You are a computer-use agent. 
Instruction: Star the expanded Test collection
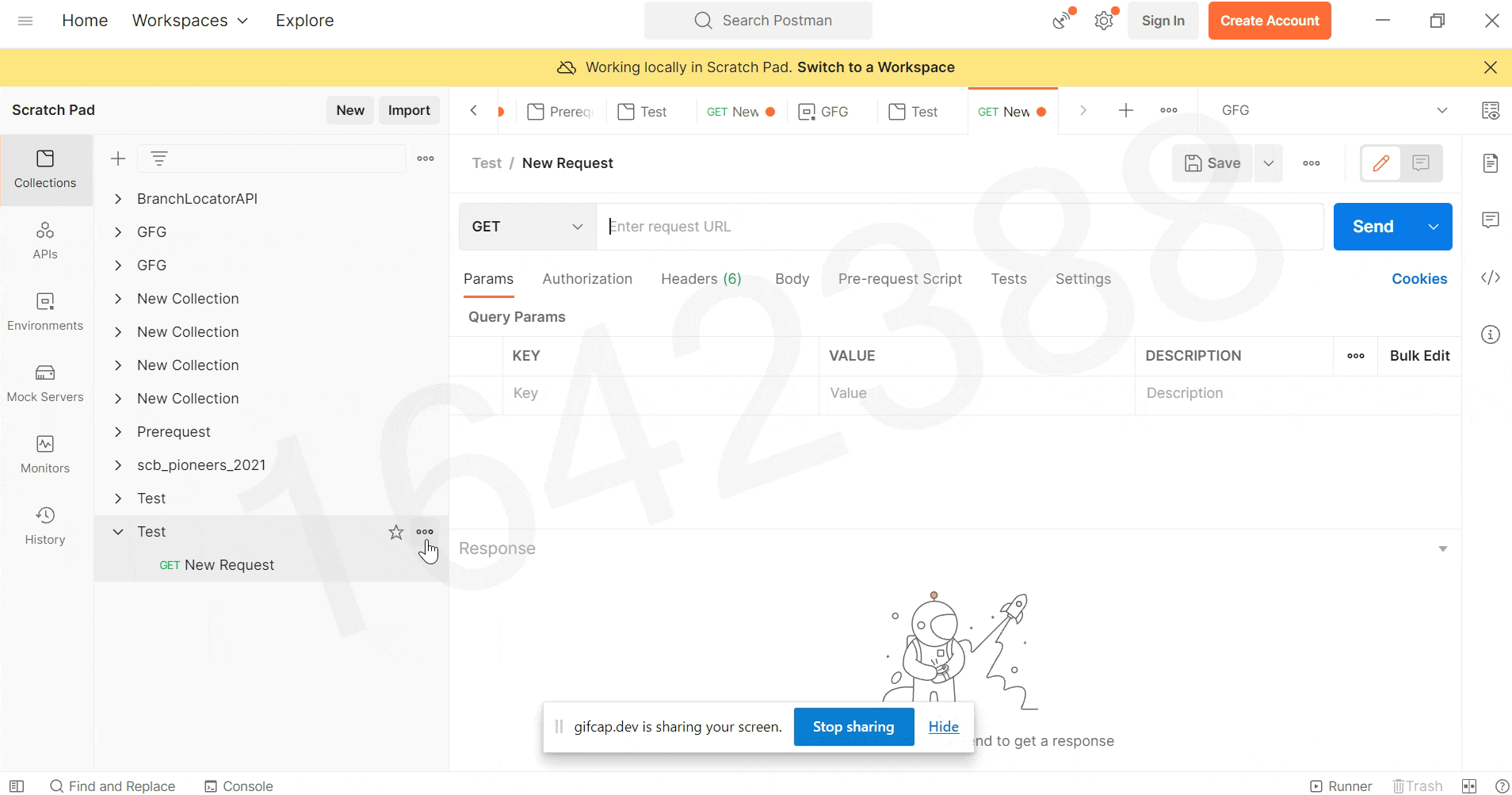[x=396, y=532]
